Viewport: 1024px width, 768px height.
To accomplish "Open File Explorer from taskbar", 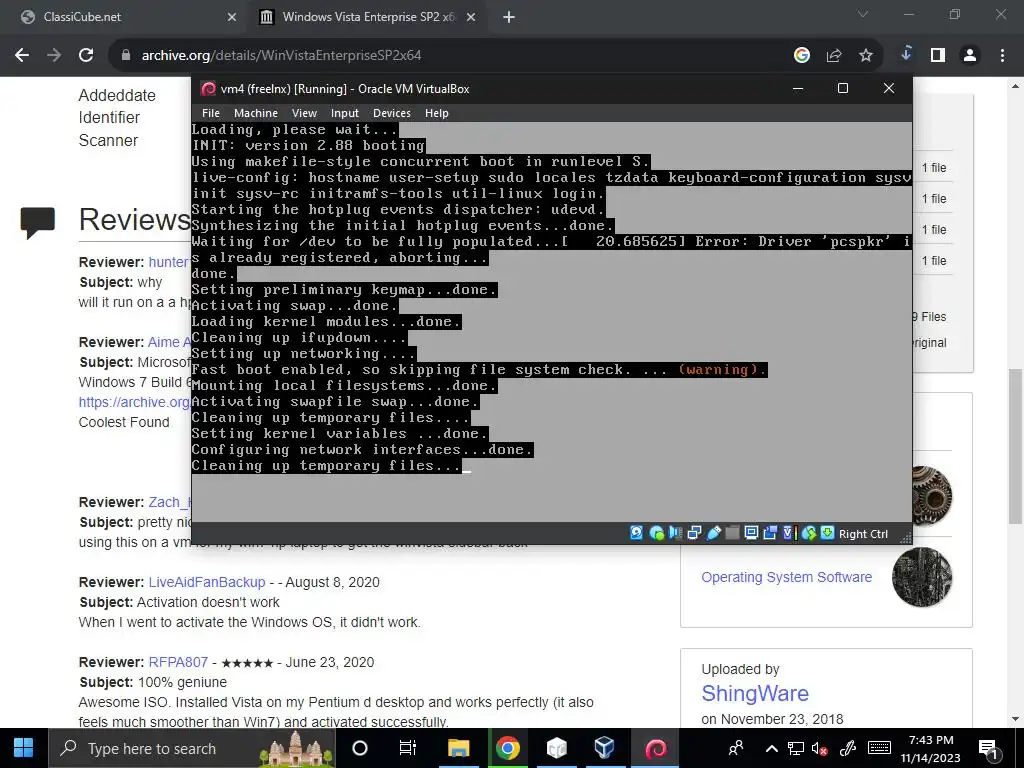I will (458, 748).
